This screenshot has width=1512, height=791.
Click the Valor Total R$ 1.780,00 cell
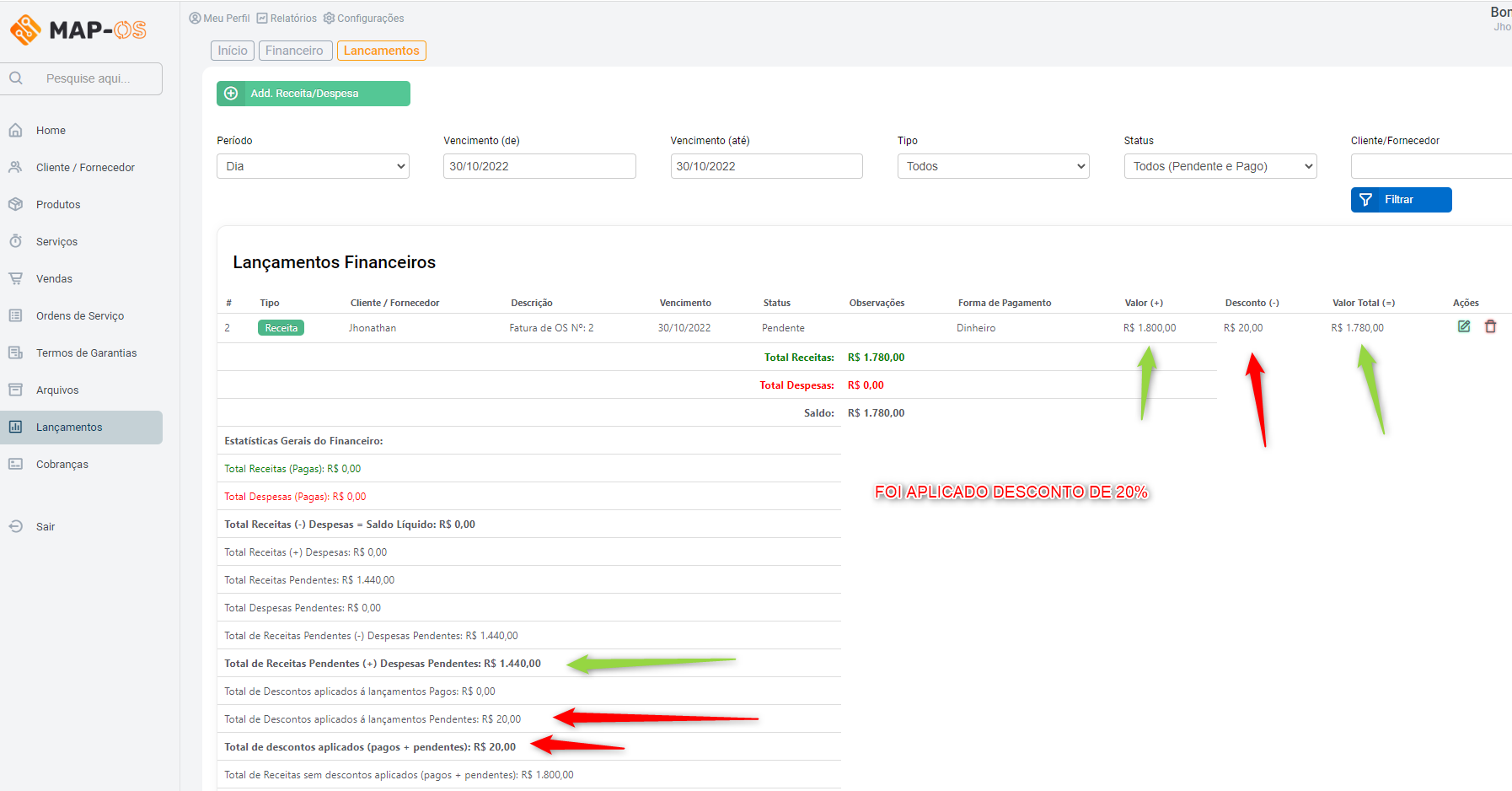tap(1357, 328)
